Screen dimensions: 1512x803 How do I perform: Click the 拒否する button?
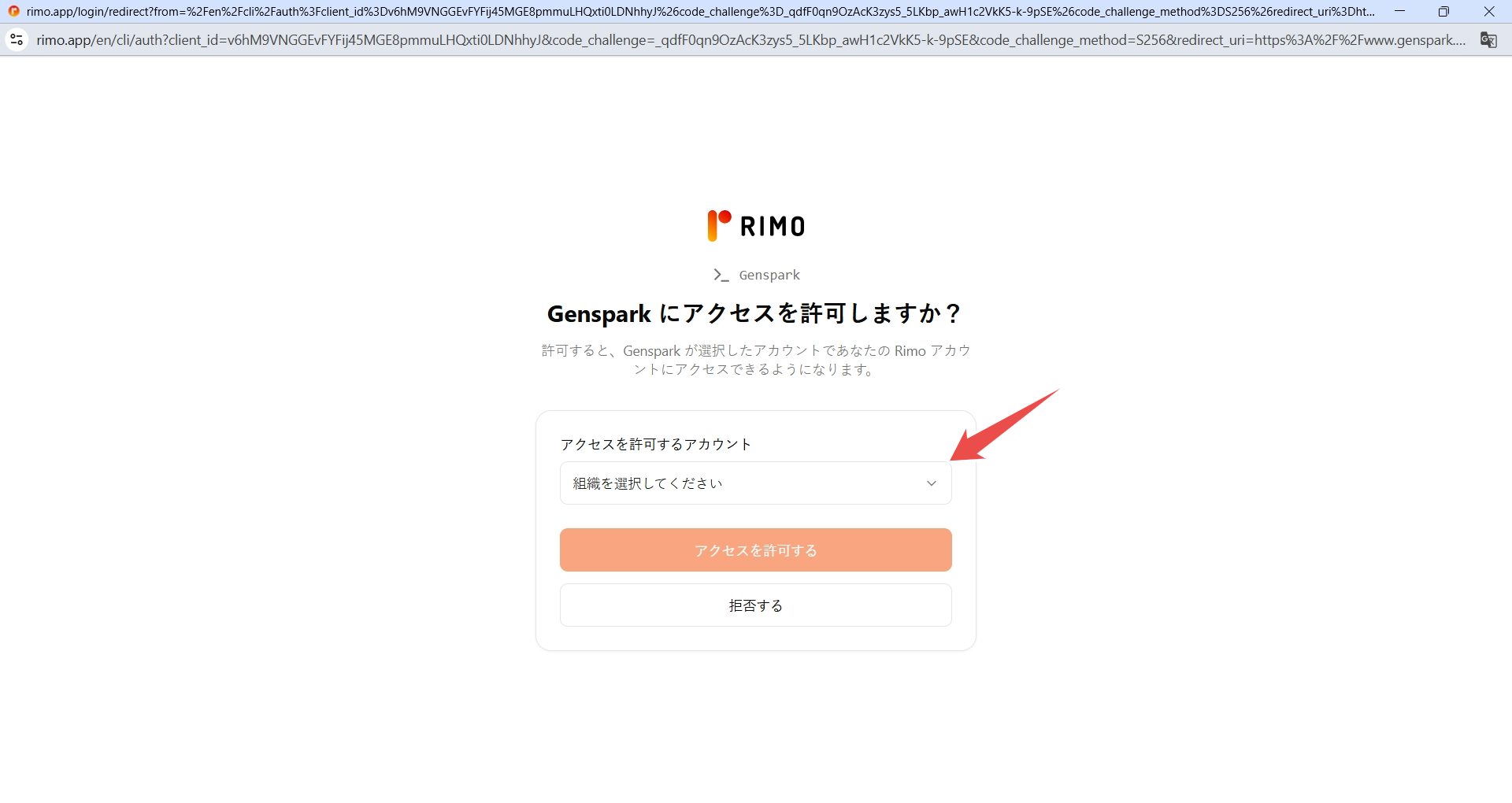point(755,605)
